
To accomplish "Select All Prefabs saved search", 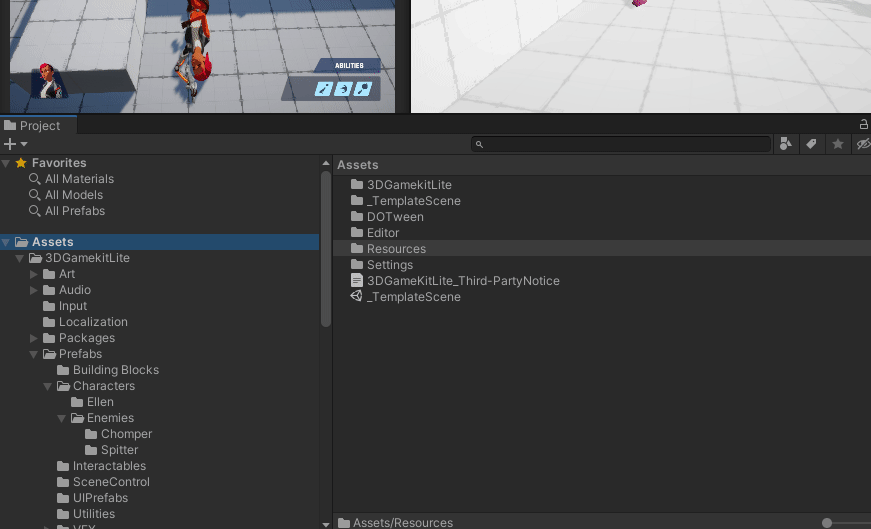I will [75, 211].
